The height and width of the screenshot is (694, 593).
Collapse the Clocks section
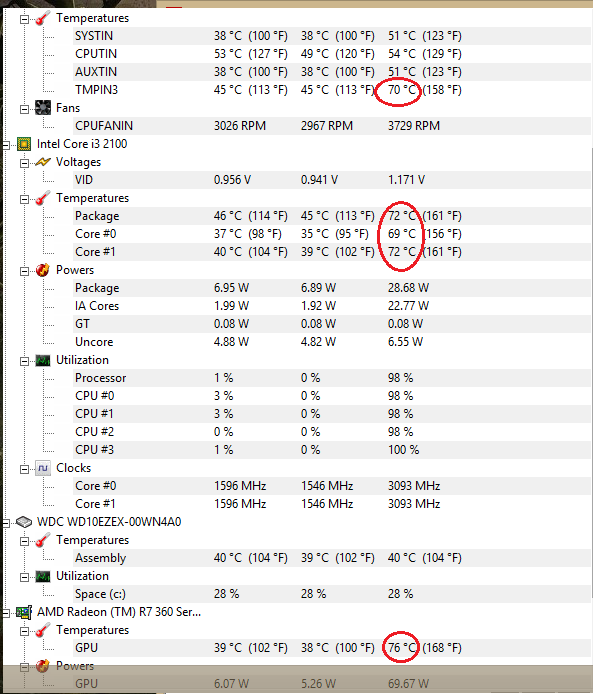click(x=24, y=469)
